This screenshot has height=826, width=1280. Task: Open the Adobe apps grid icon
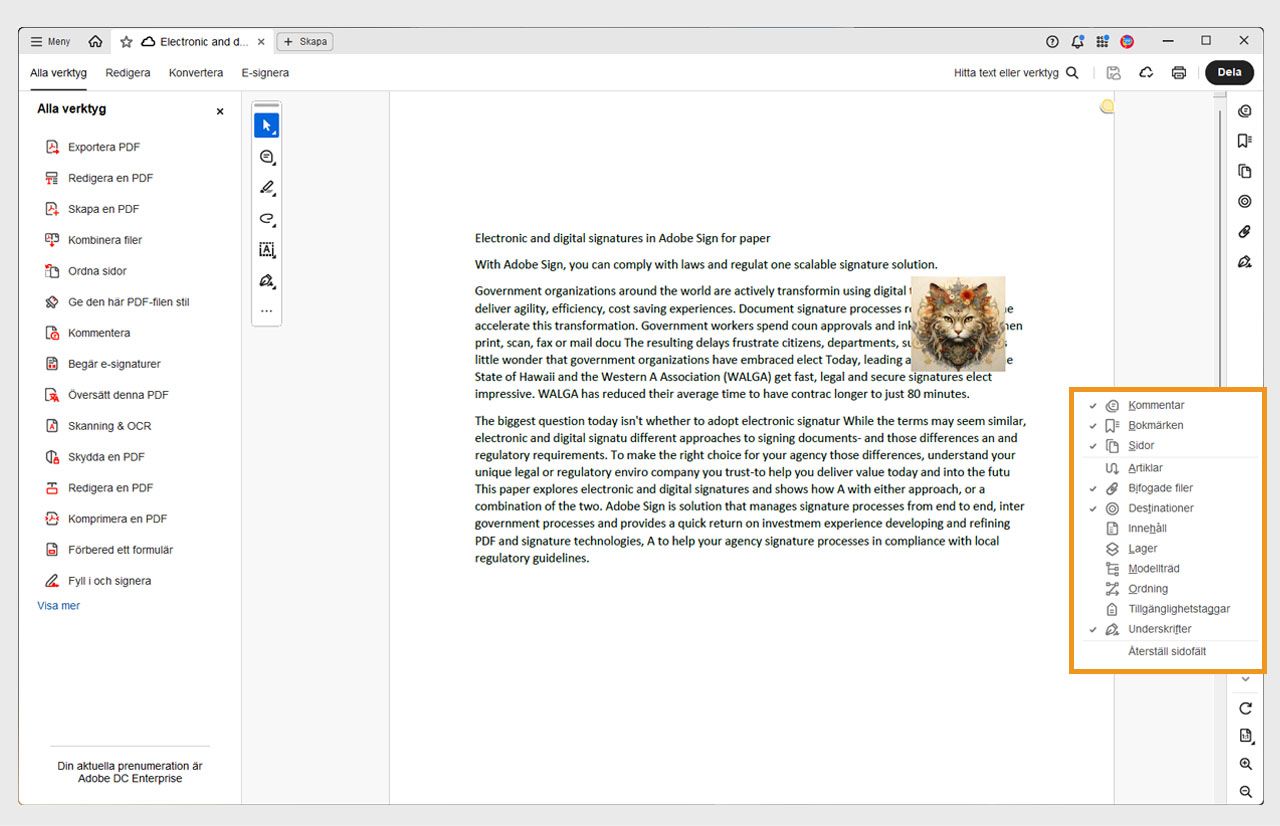pyautogui.click(x=1102, y=42)
